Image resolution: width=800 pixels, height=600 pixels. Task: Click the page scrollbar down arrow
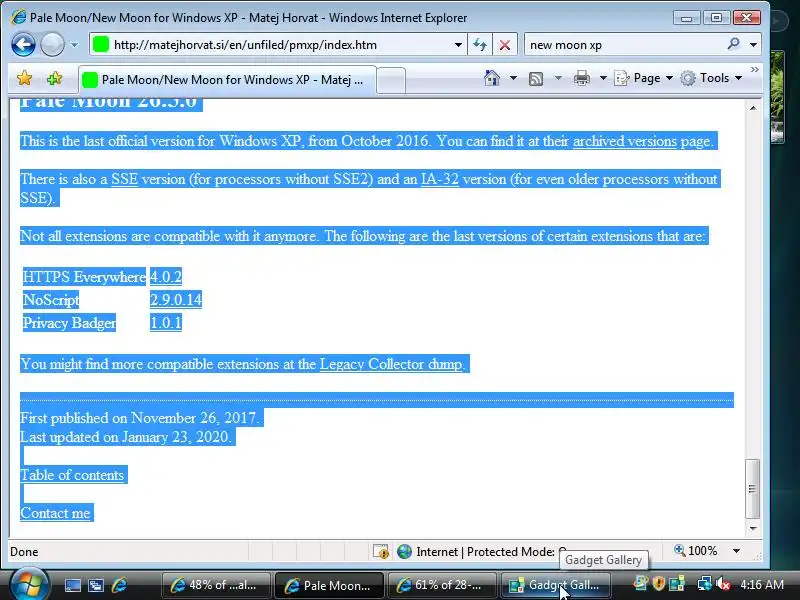pyautogui.click(x=753, y=529)
